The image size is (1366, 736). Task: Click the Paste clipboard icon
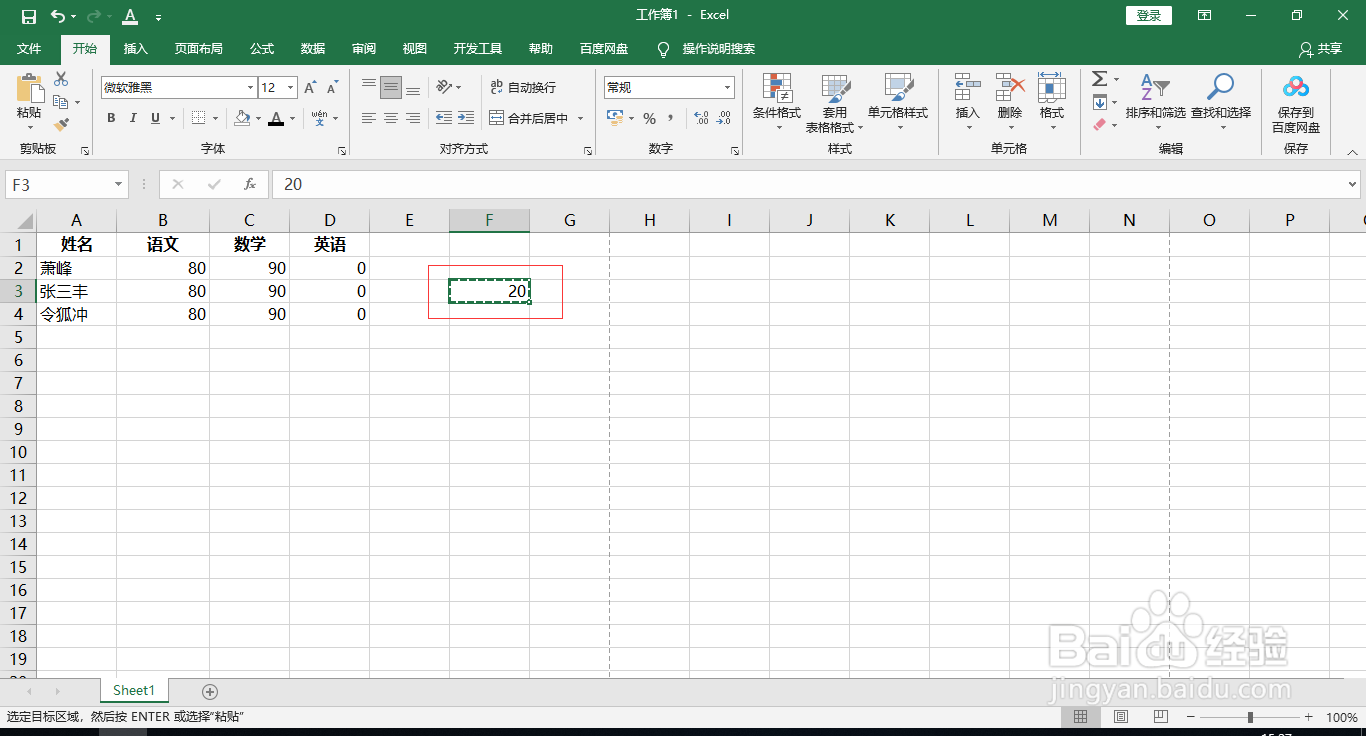29,89
